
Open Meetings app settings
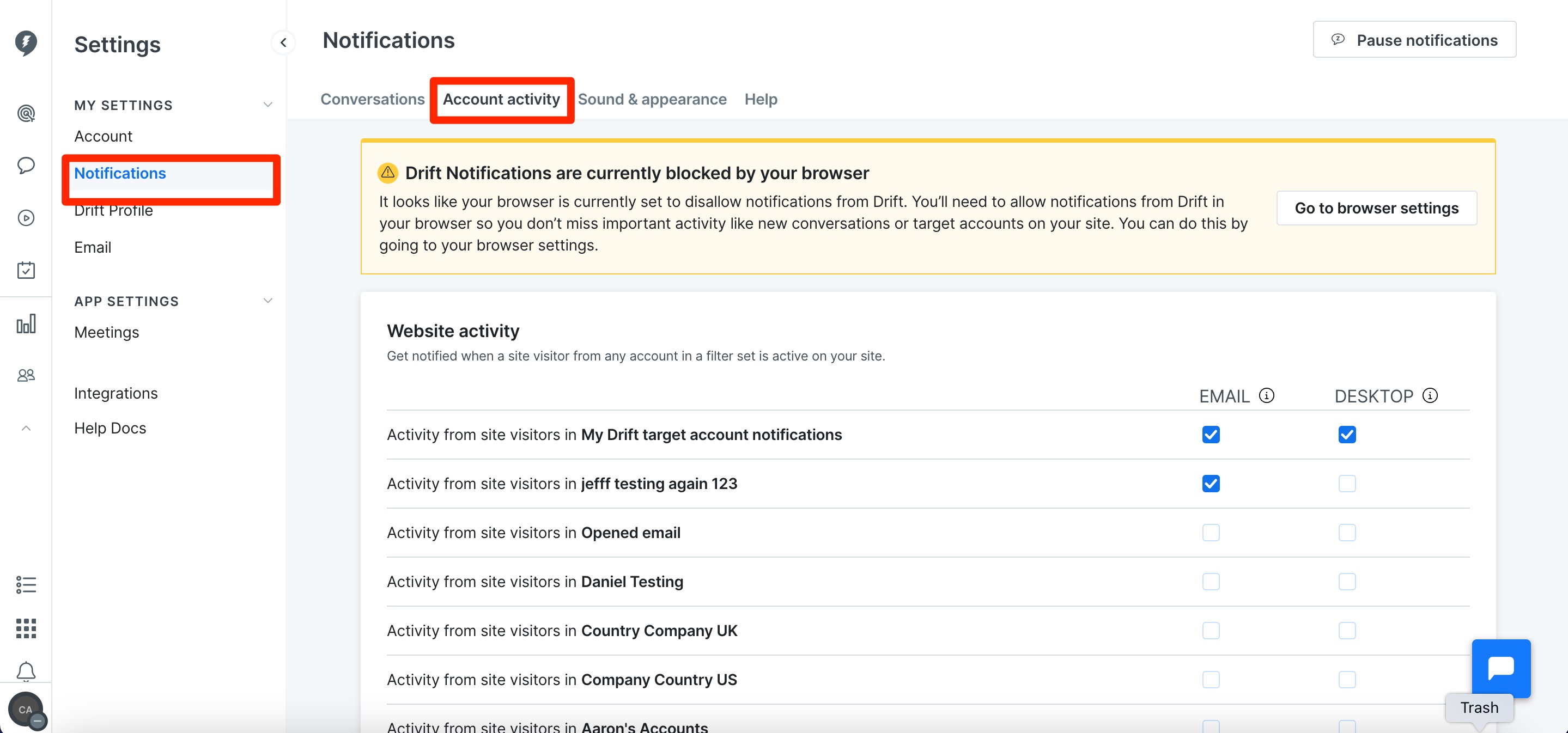pyautogui.click(x=107, y=333)
